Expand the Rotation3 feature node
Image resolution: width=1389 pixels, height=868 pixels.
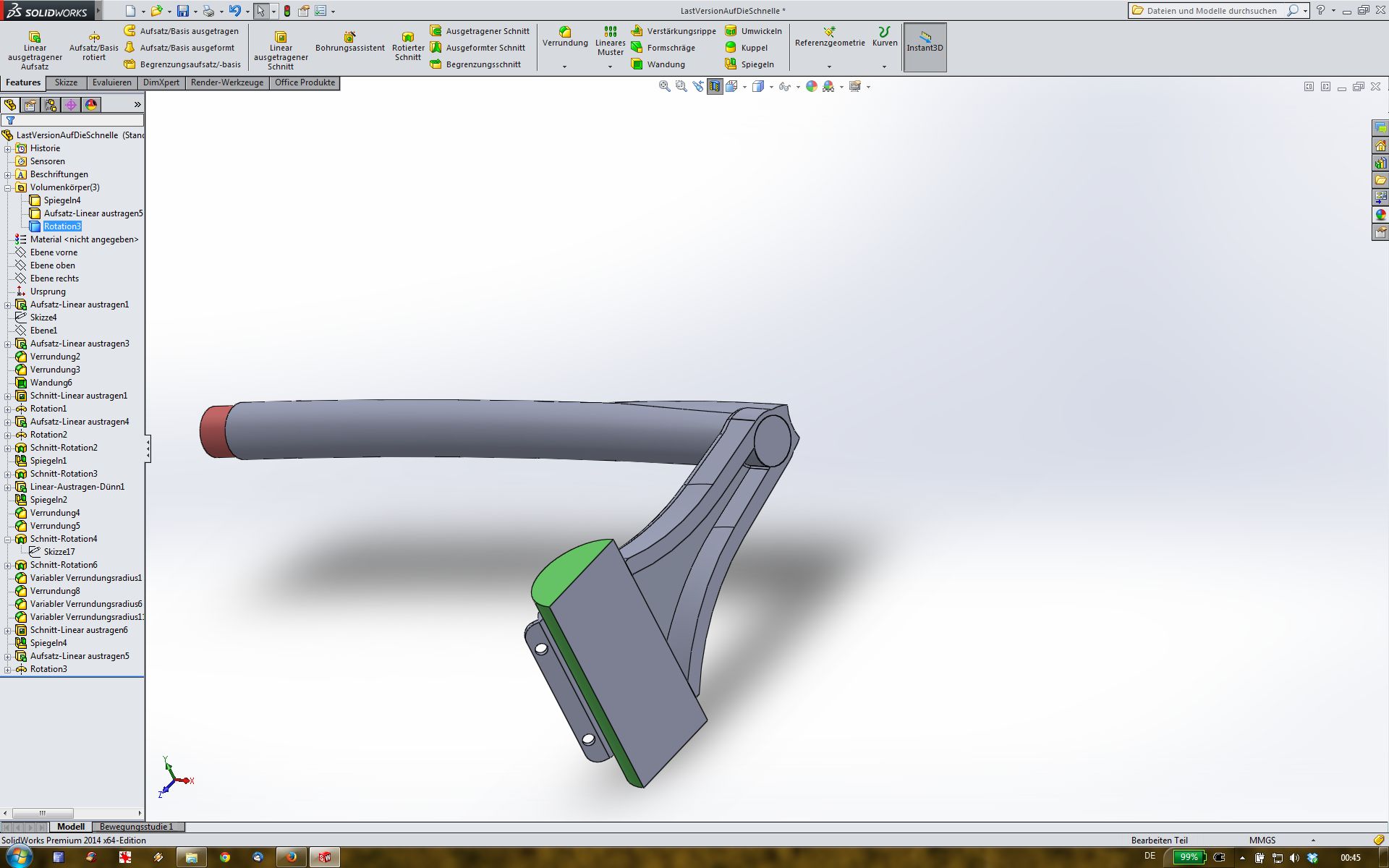pos(8,669)
